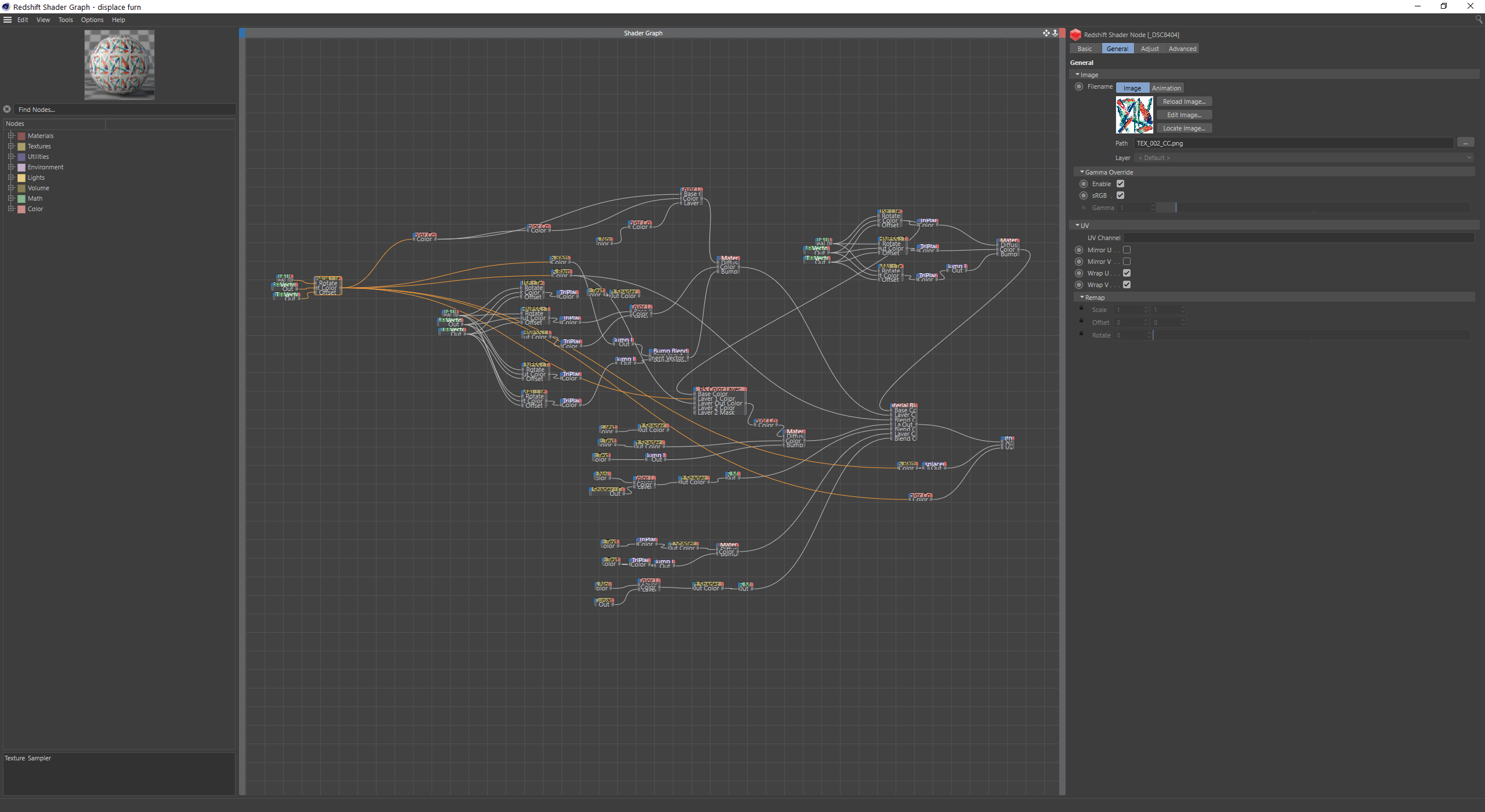Open the hamburger menu icon beside Edit
The height and width of the screenshot is (812, 1485).
(8, 20)
